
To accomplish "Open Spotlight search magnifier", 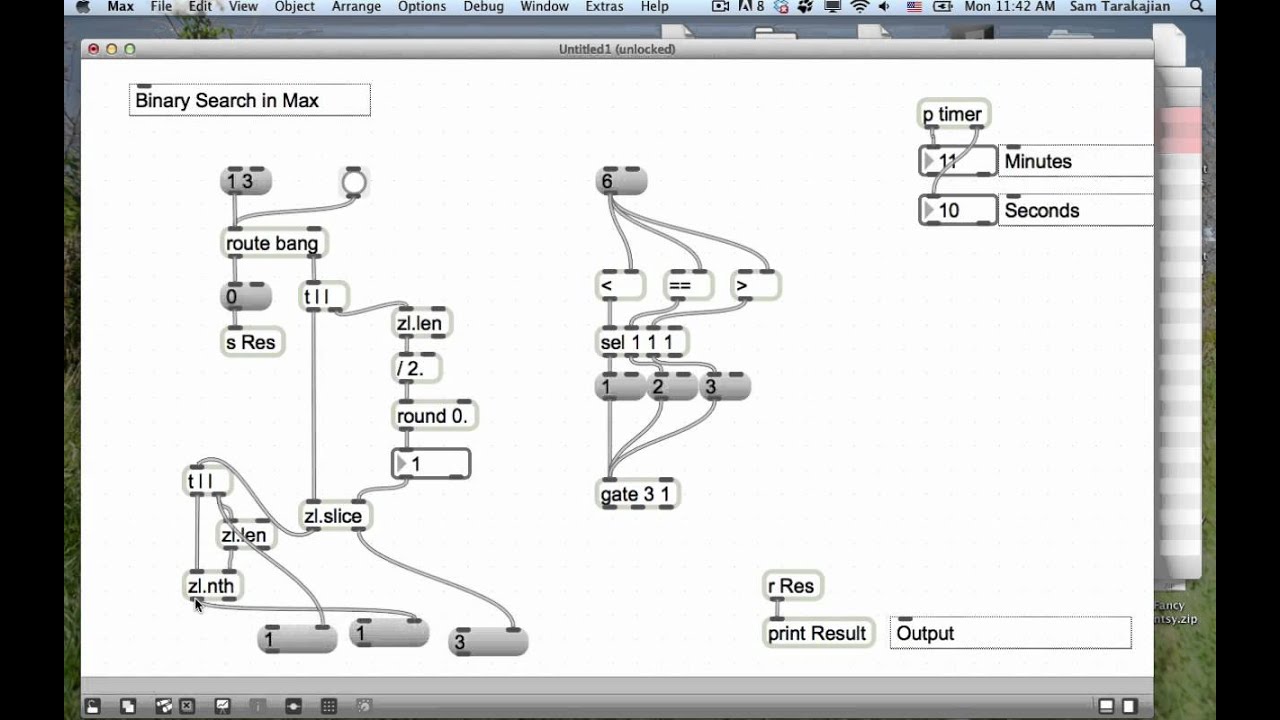I will click(x=1197, y=7).
